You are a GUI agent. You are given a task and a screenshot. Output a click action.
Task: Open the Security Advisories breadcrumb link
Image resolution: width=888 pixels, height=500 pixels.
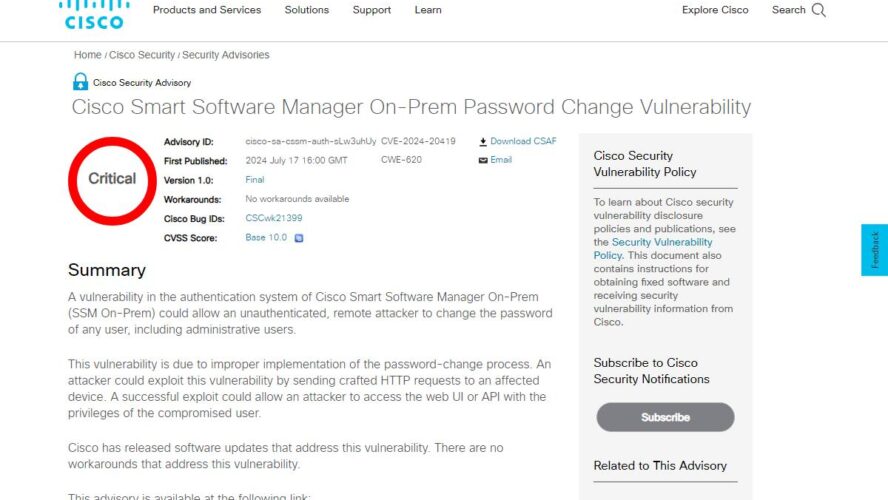point(225,55)
